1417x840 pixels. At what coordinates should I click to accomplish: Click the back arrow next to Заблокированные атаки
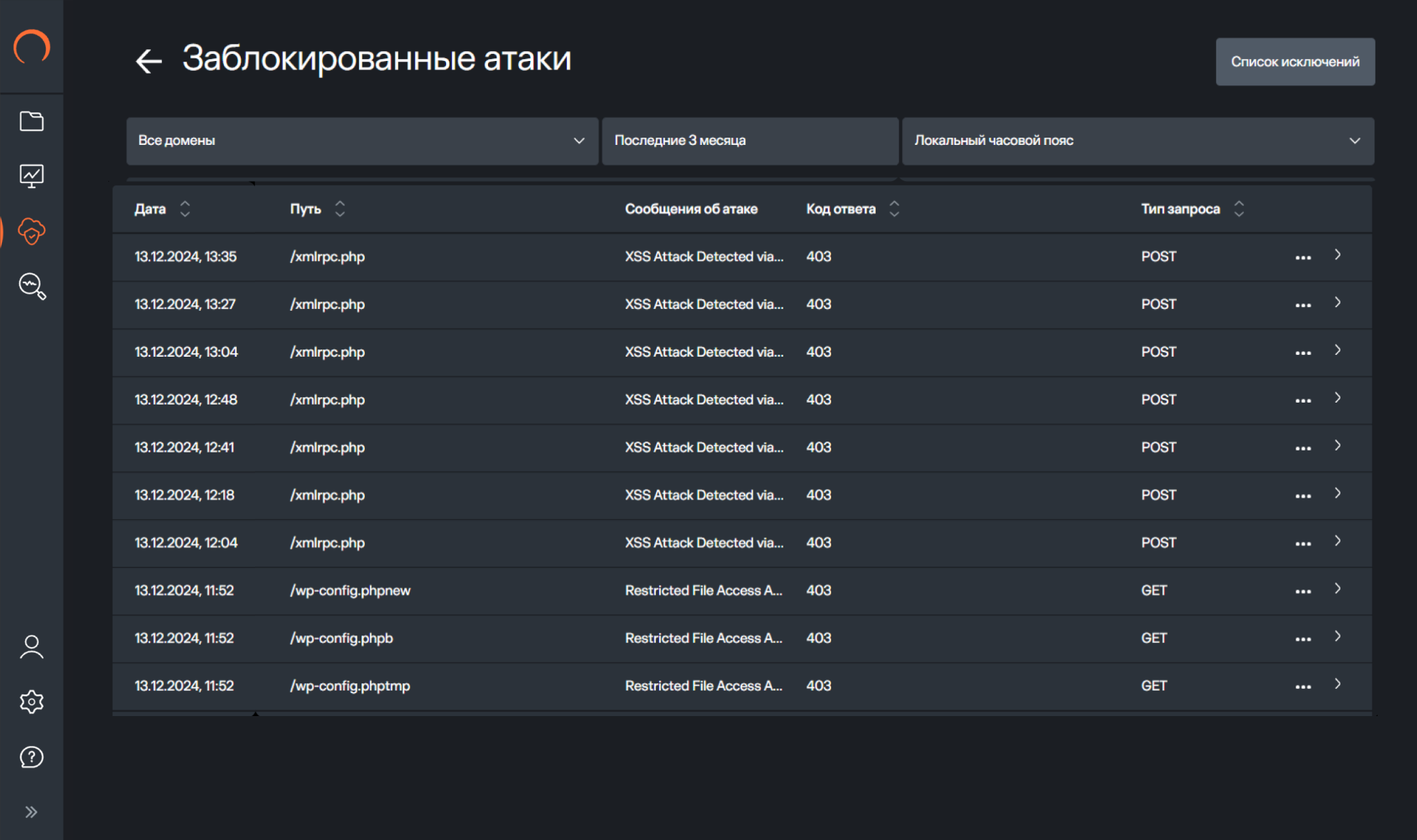(148, 60)
